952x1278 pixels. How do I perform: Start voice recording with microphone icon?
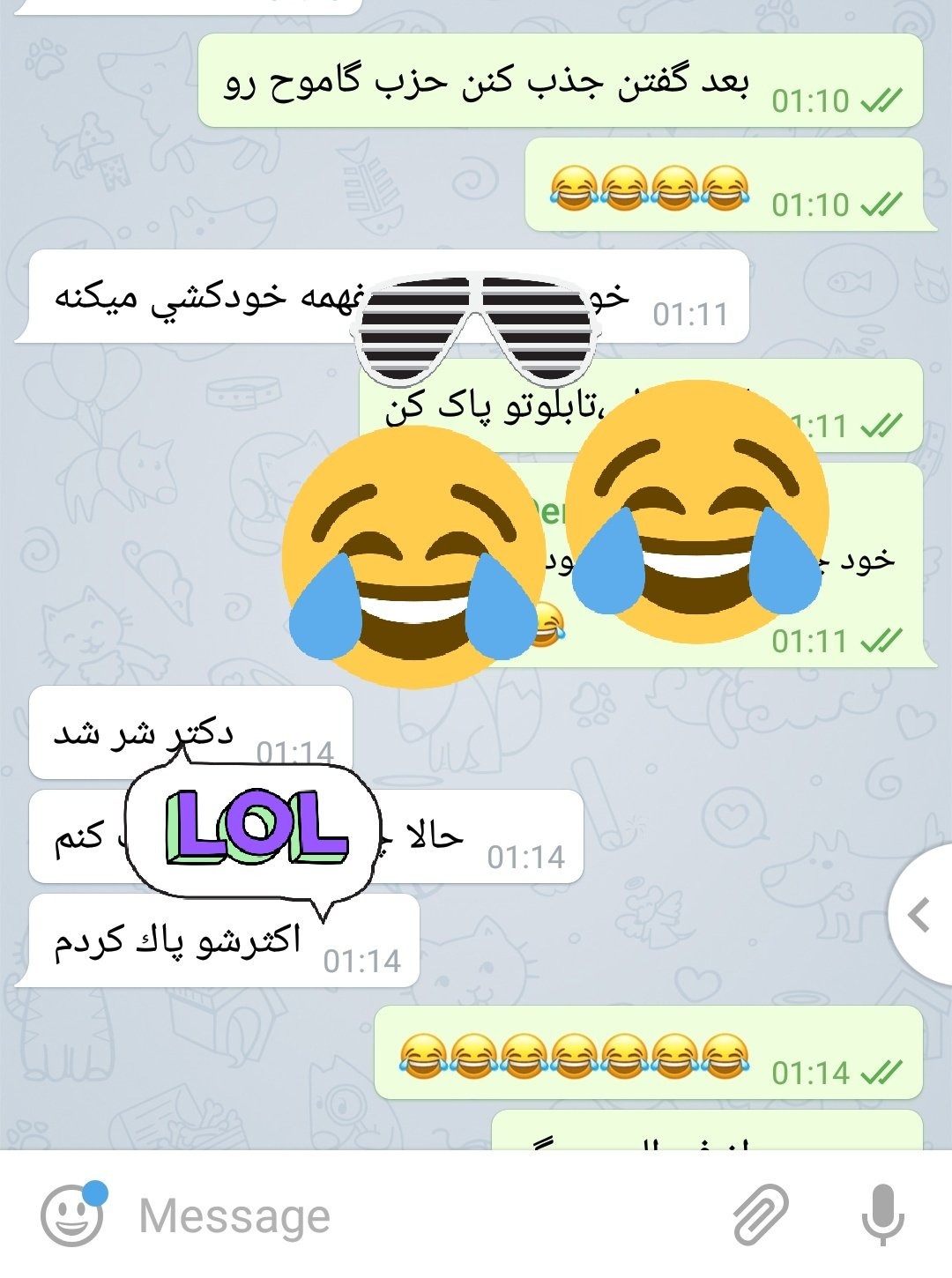tap(882, 1215)
